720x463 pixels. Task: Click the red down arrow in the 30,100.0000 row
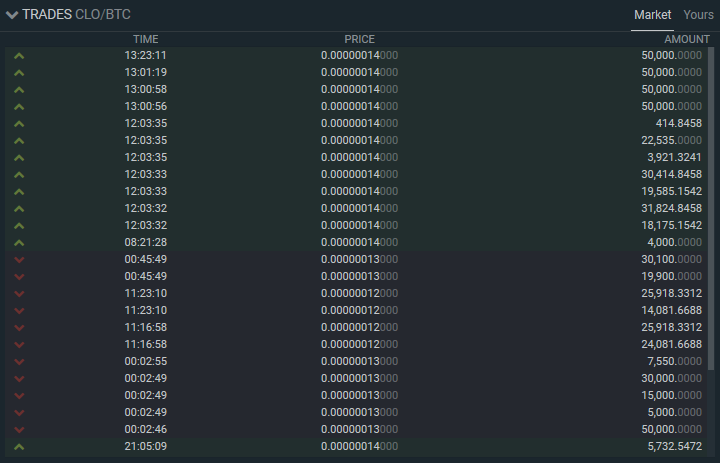pyautogui.click(x=19, y=260)
